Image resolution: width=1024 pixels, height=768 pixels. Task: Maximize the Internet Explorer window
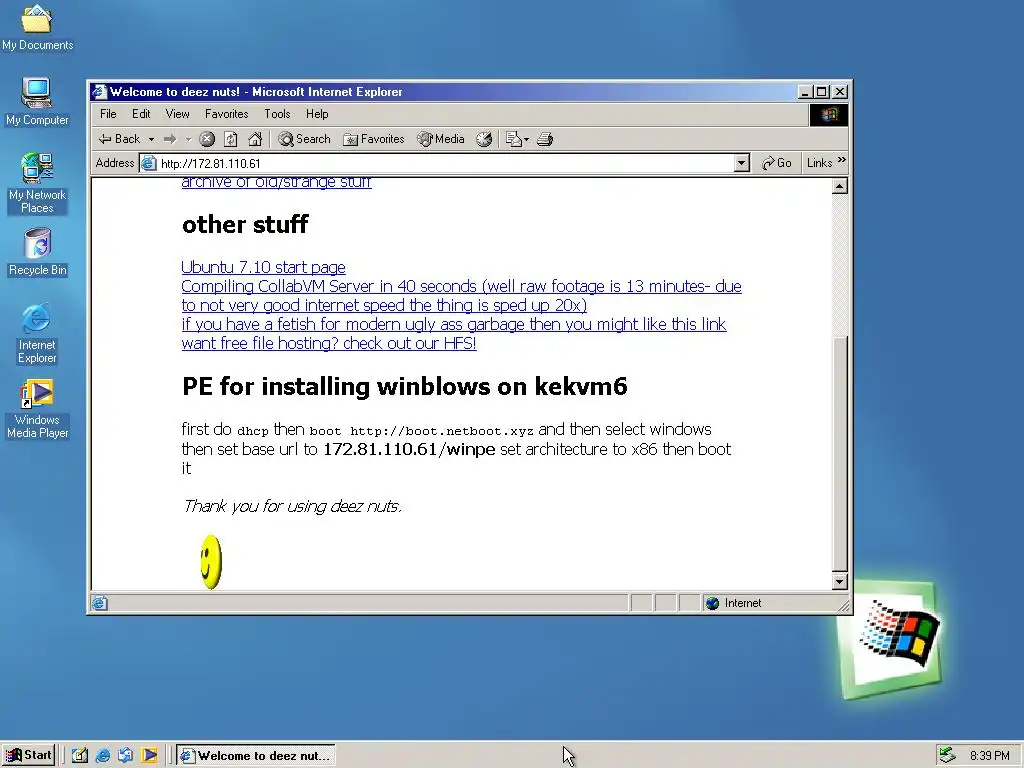822,92
